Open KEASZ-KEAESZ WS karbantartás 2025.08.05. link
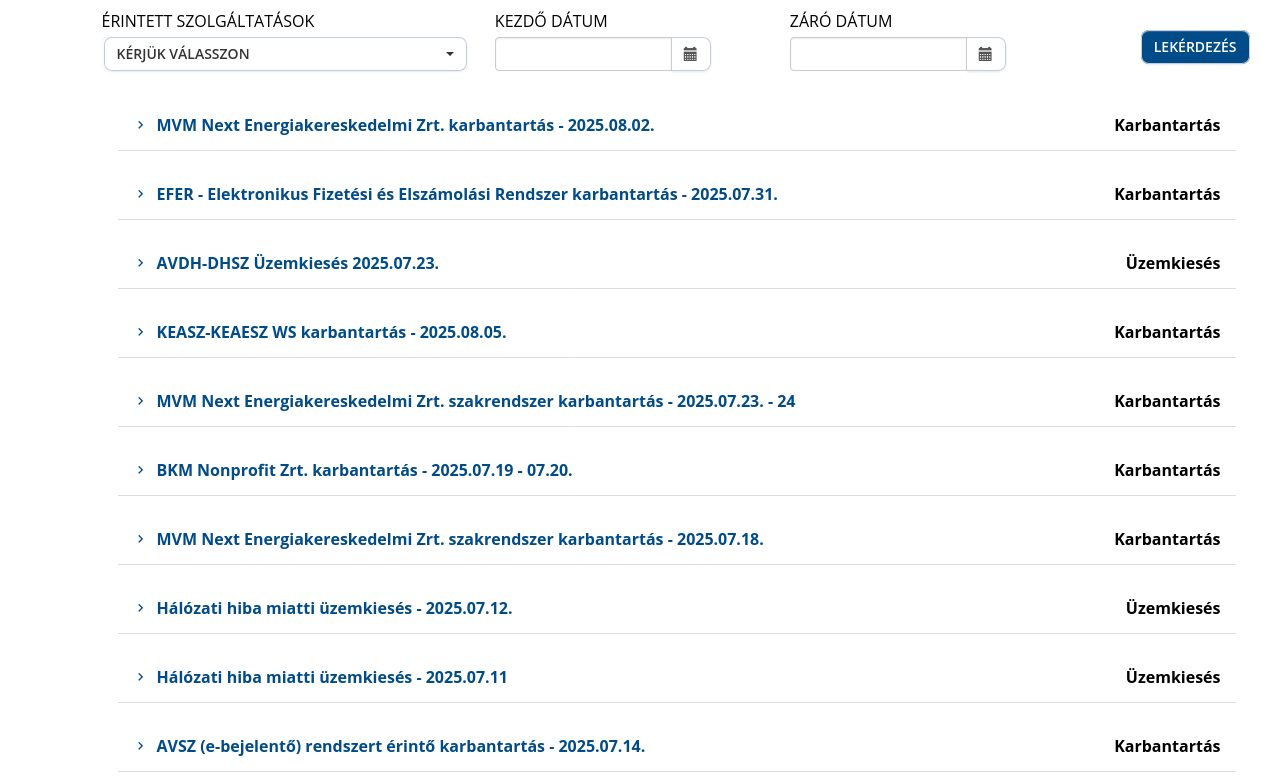 331,332
